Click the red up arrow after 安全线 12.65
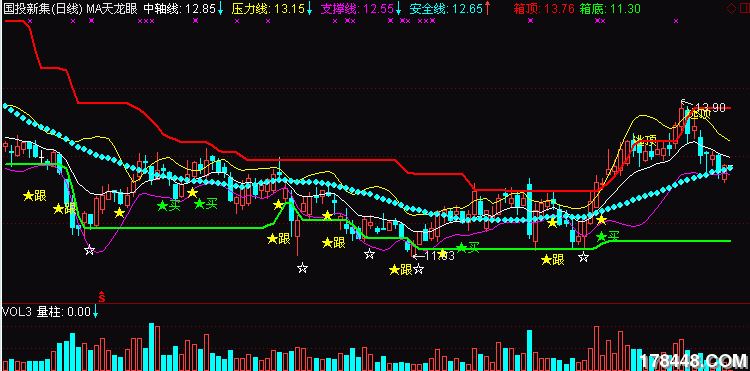Image resolution: width=750 pixels, height=371 pixels. coord(487,8)
